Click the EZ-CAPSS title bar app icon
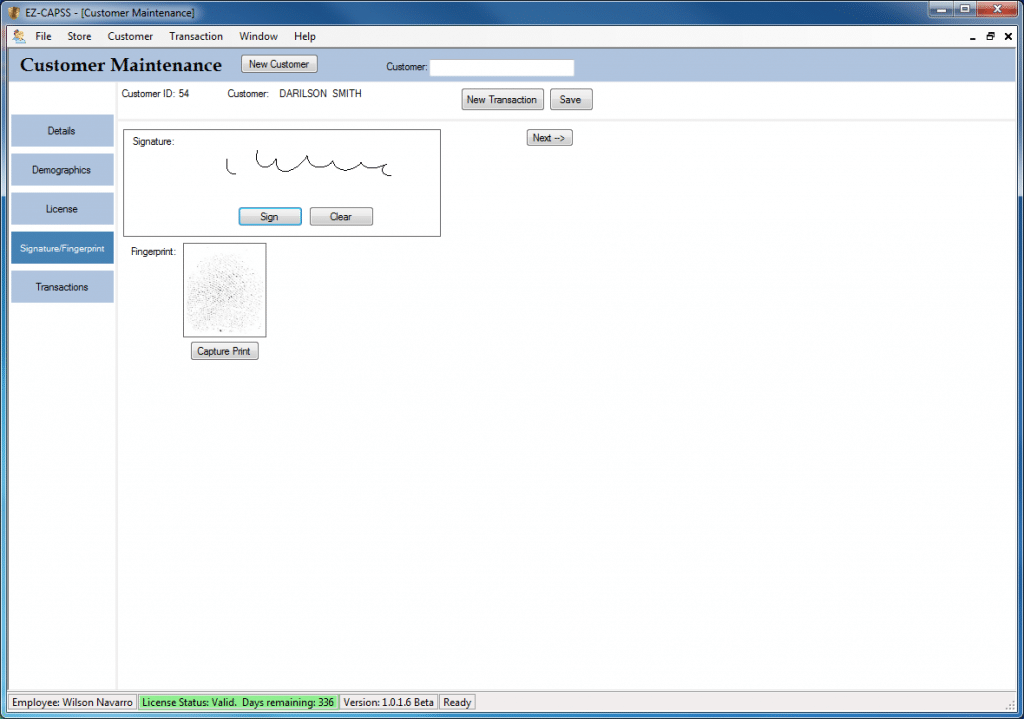This screenshot has width=1024, height=719. point(13,13)
